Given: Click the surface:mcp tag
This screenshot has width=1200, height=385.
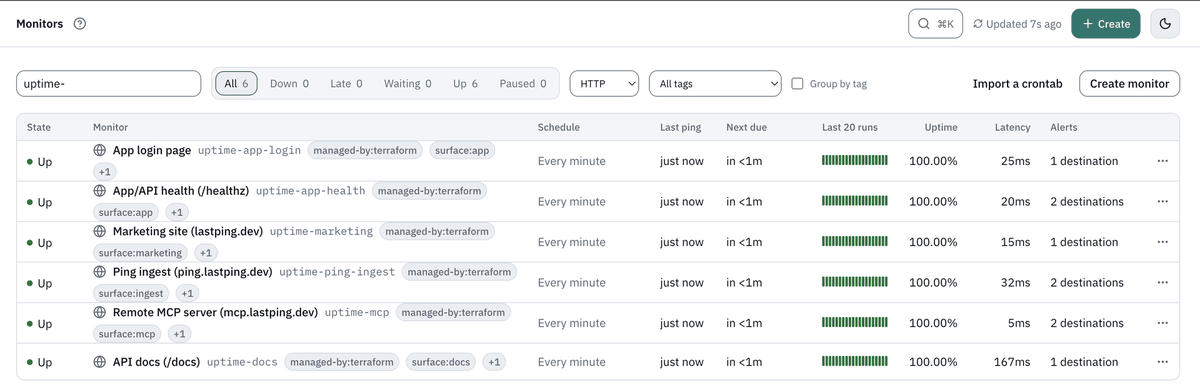Looking at the screenshot, I should (127, 334).
